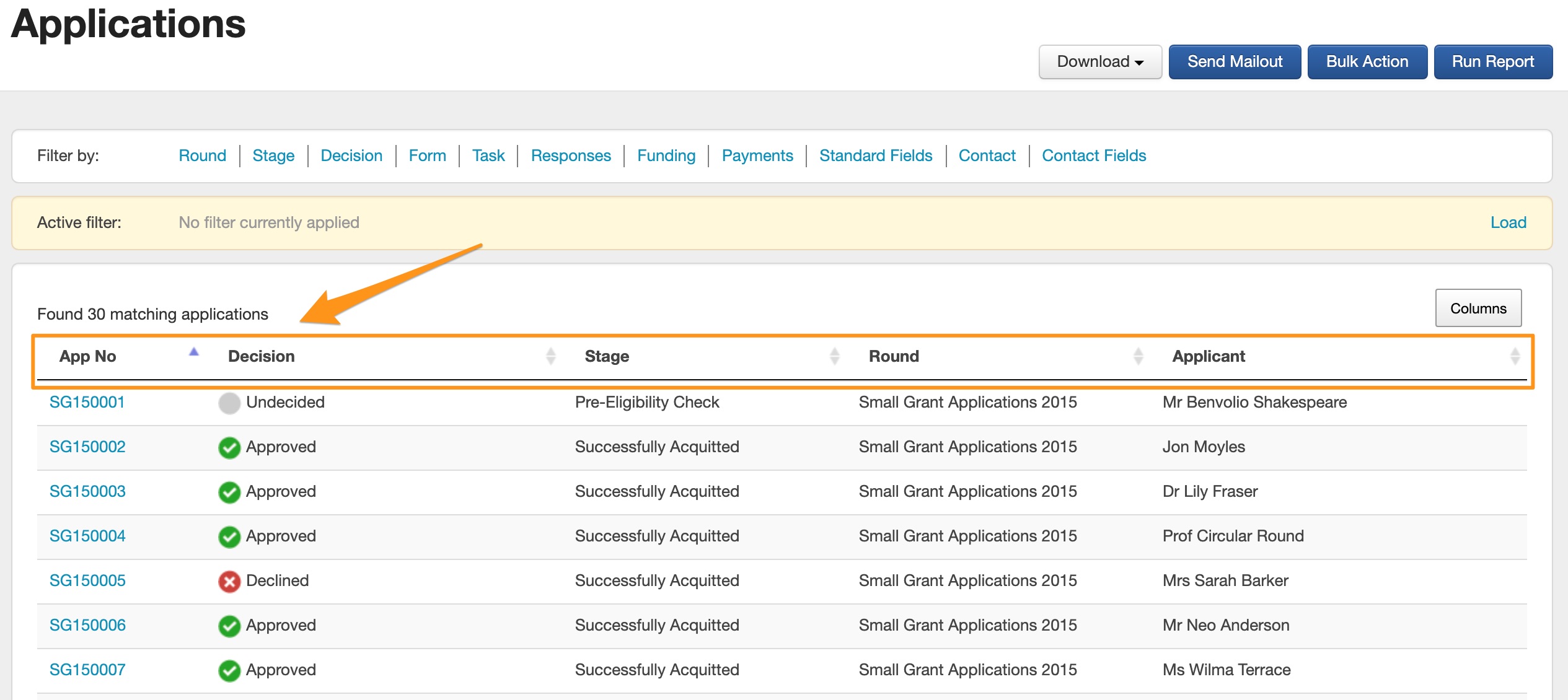Open the Decision filter
The image size is (1568, 700).
coord(351,155)
